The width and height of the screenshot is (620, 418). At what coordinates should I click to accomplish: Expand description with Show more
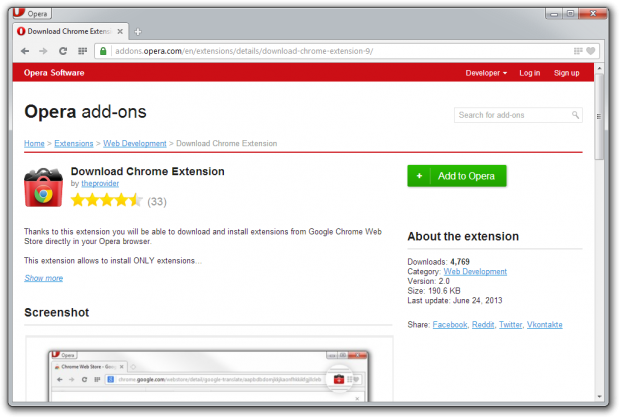tap(43, 278)
